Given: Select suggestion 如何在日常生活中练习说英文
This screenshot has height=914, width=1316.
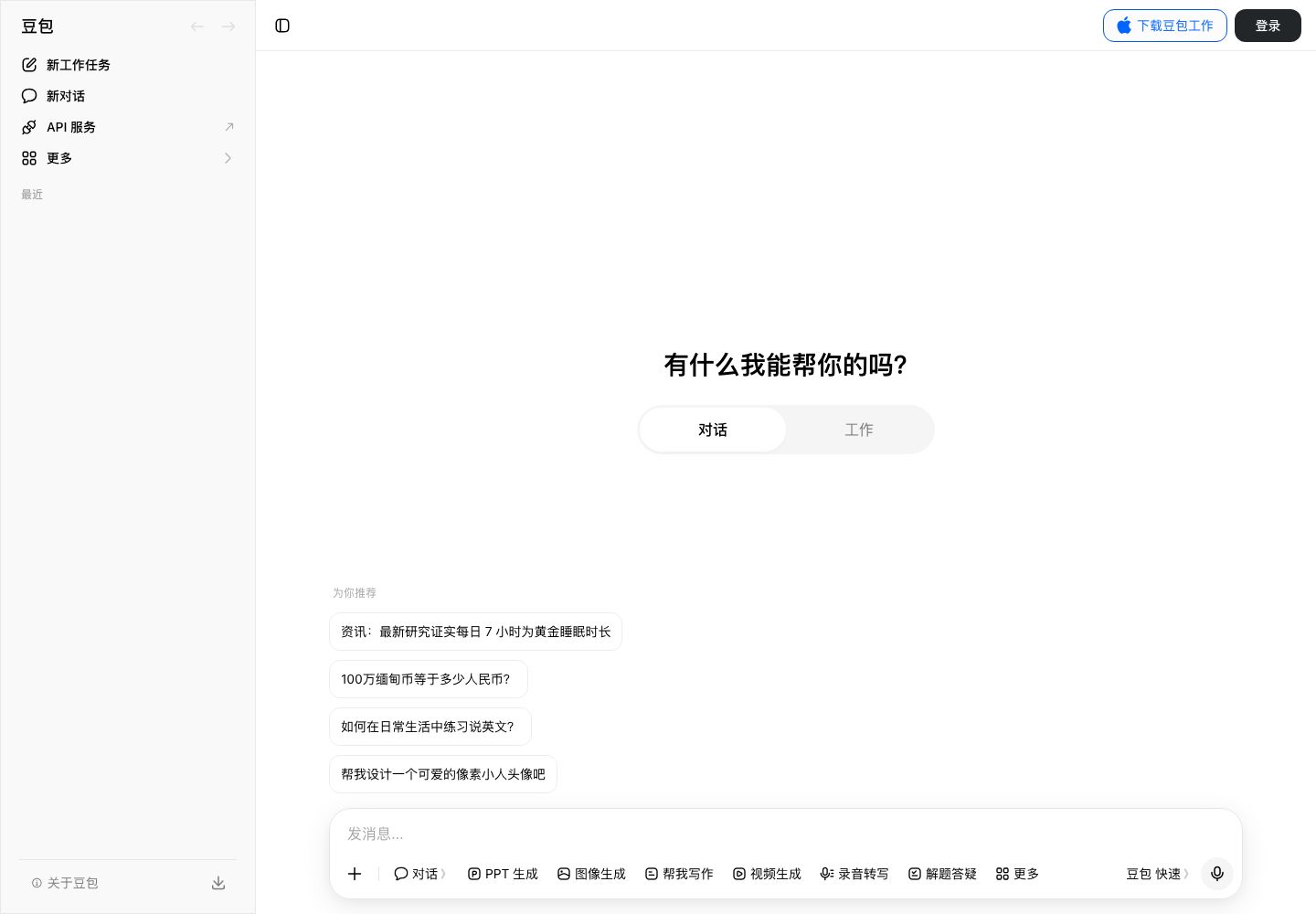Looking at the screenshot, I should [430, 727].
